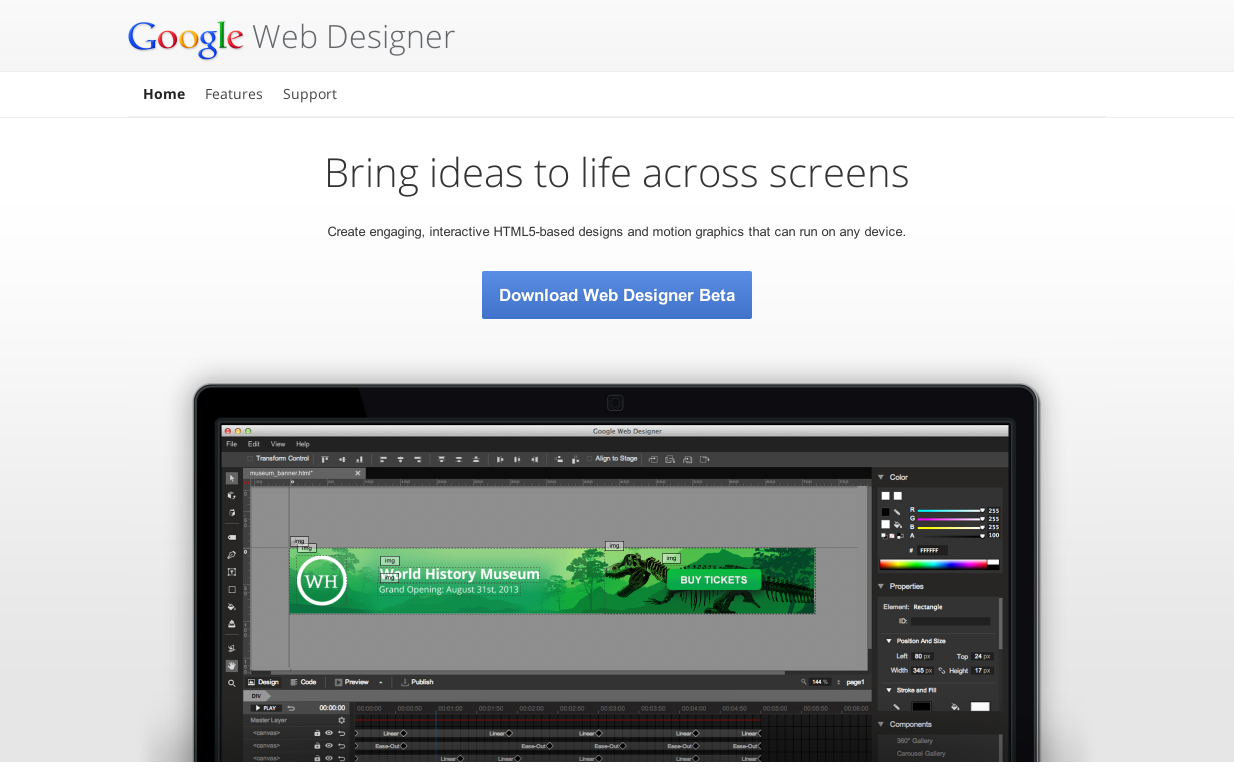This screenshot has height=779, width=1234.
Task: Open the Edit menu in Web Designer
Action: [x=254, y=444]
